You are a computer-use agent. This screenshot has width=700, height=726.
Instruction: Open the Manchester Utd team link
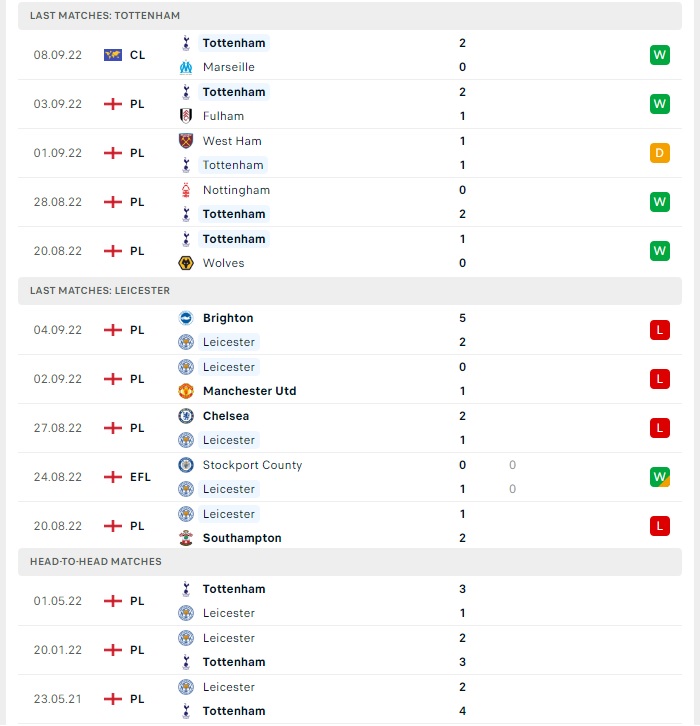250,391
